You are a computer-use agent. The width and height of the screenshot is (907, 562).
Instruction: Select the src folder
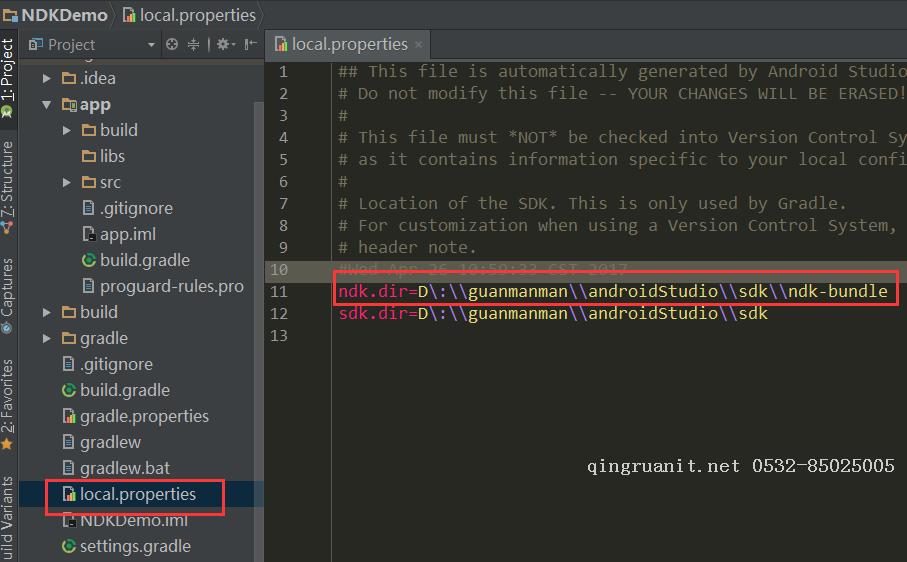[x=101, y=183]
